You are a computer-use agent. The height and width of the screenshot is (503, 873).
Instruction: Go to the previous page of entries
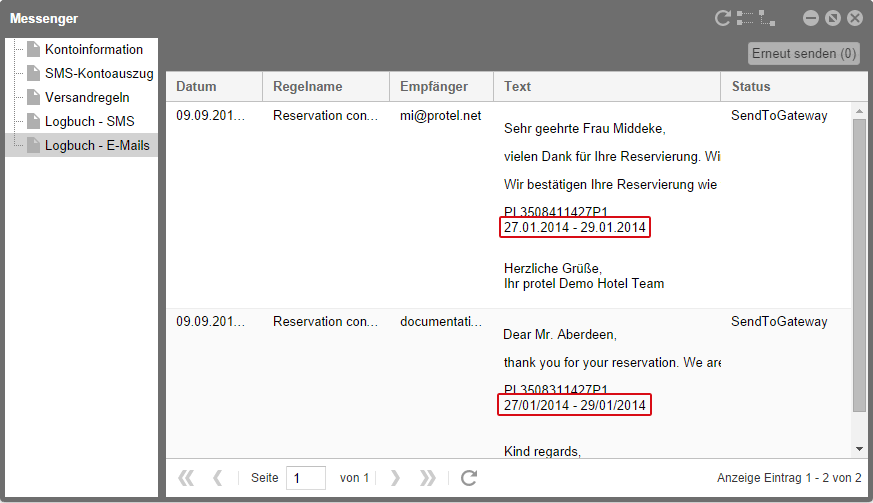tap(217, 478)
